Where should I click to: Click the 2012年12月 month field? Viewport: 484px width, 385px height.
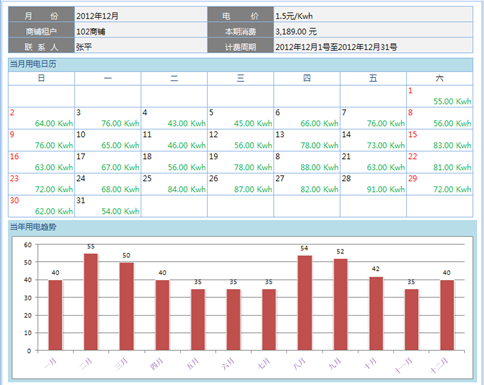click(x=141, y=16)
